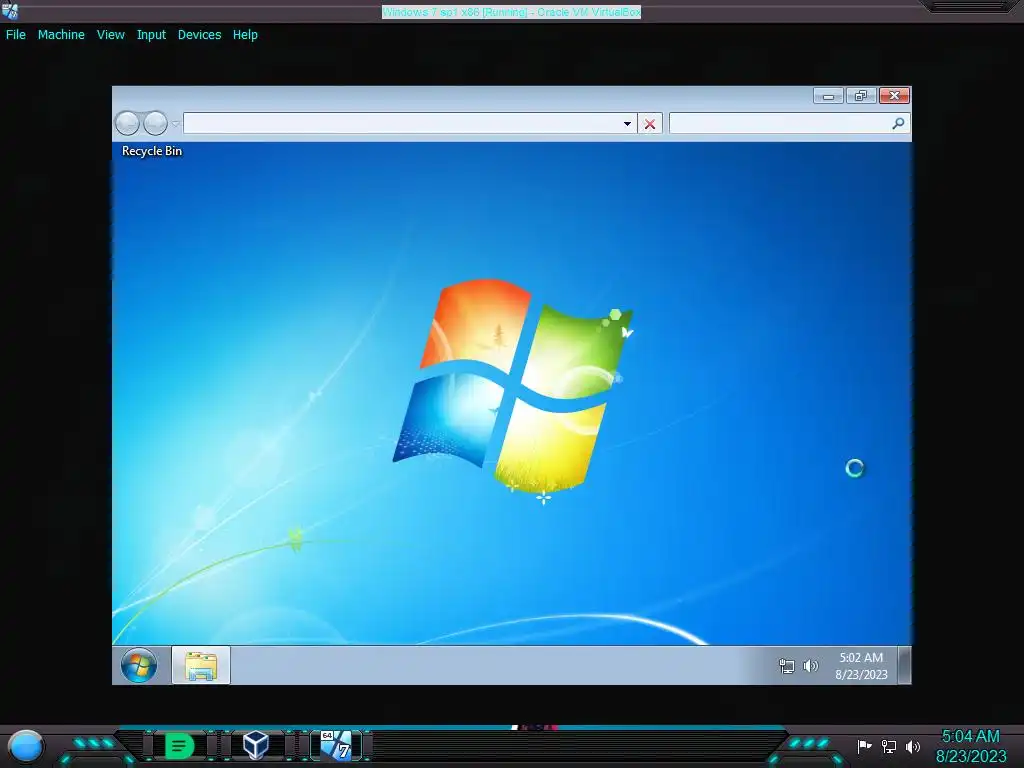The width and height of the screenshot is (1024, 768).
Task: Click the host volume speaker icon
Action: tap(913, 746)
